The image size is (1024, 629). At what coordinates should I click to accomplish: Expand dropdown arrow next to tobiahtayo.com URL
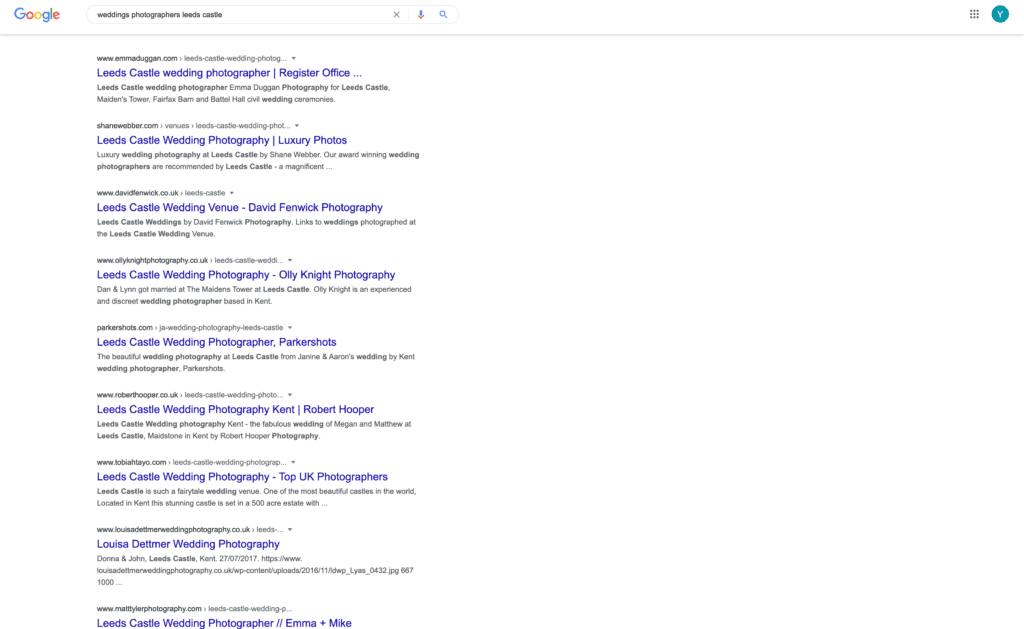click(293, 462)
